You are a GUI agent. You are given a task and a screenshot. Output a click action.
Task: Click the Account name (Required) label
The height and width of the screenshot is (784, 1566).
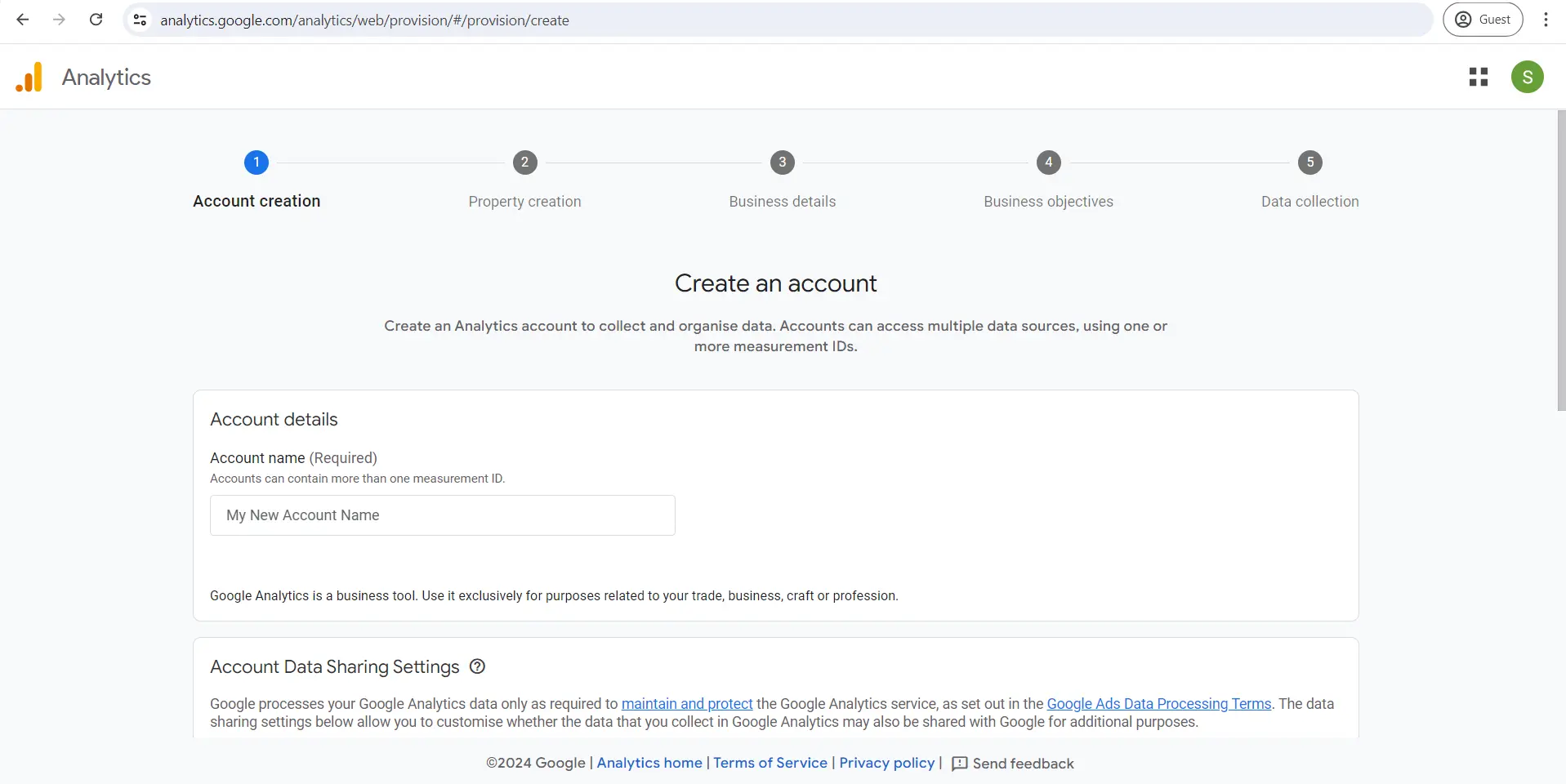pyautogui.click(x=293, y=458)
